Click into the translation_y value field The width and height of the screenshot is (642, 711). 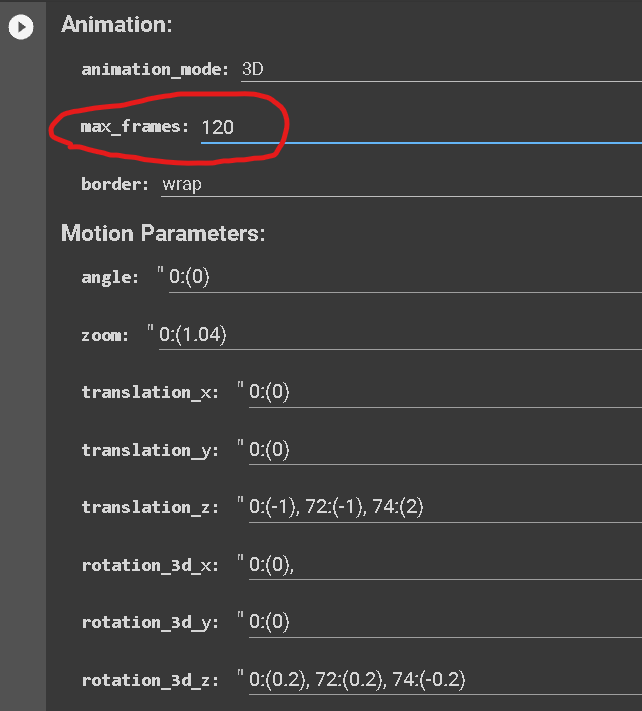click(445, 450)
